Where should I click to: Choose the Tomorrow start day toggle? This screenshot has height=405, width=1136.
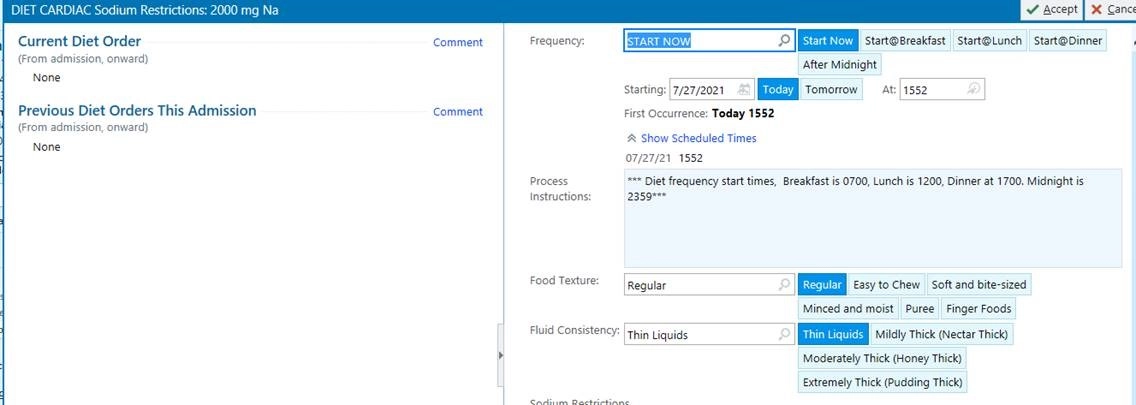click(831, 90)
